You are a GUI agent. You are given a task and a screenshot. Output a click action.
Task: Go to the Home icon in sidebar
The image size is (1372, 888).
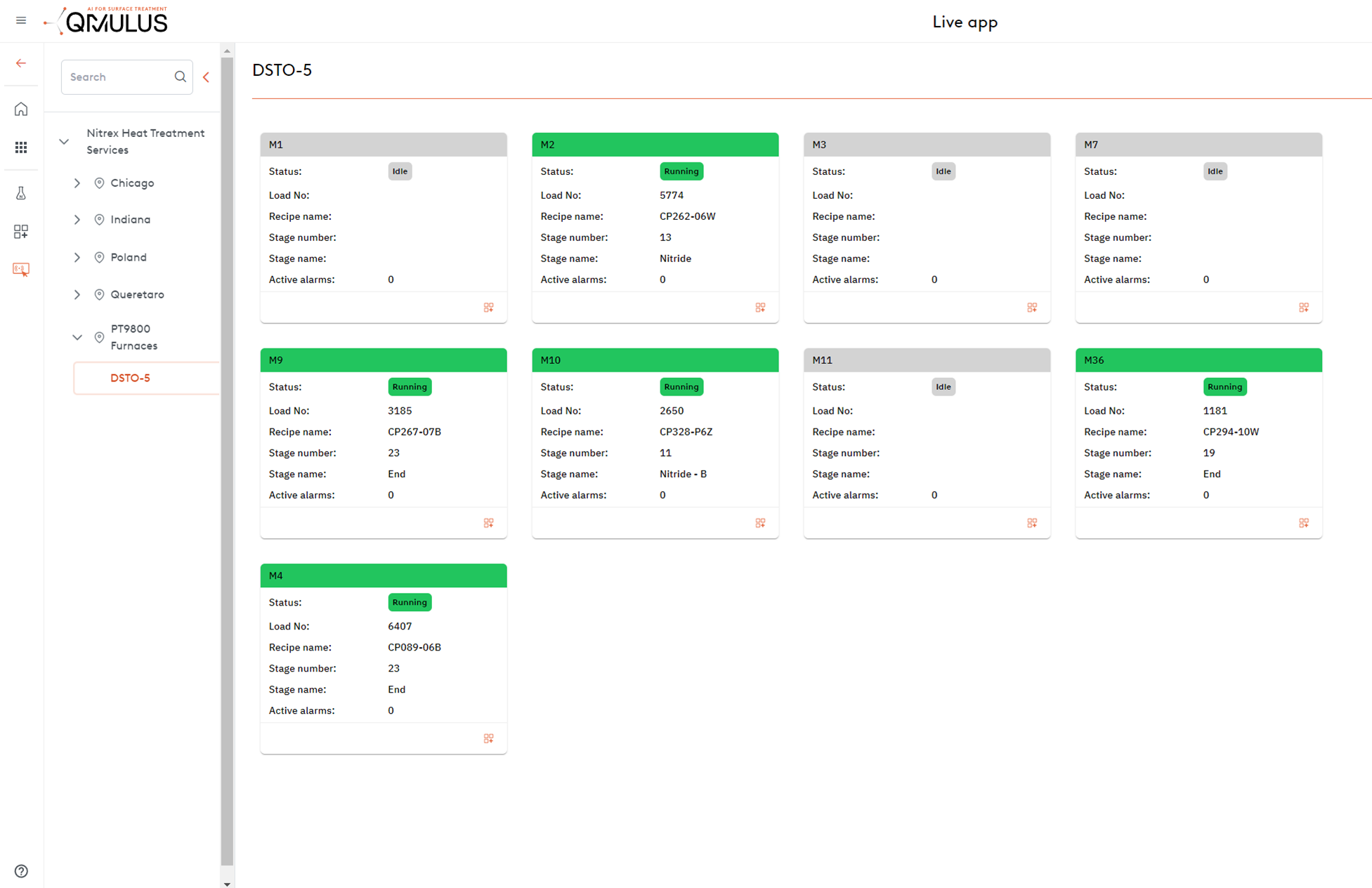(x=21, y=109)
